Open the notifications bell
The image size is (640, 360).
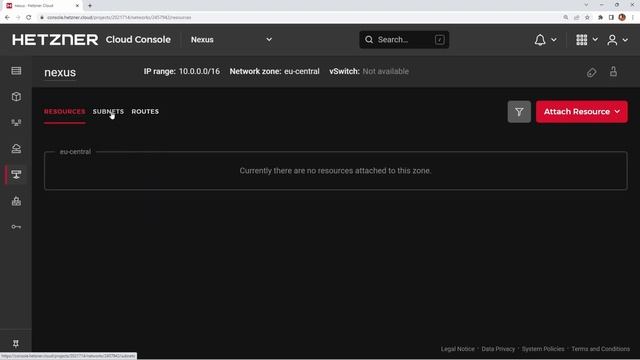point(540,40)
